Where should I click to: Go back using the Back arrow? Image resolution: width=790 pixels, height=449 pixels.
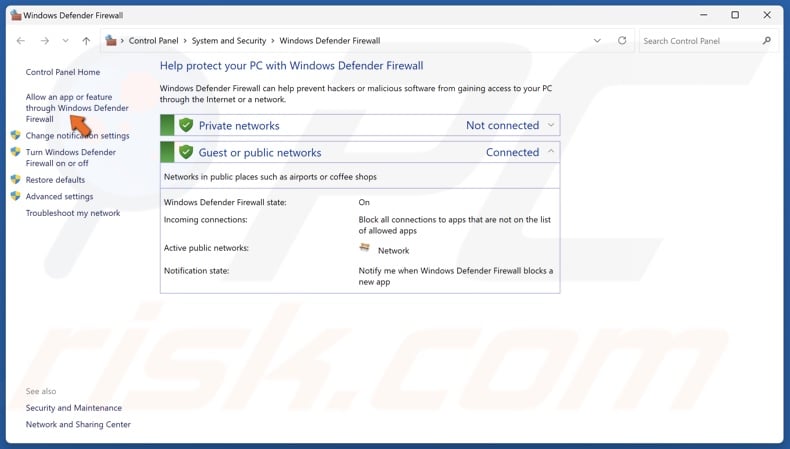point(21,41)
